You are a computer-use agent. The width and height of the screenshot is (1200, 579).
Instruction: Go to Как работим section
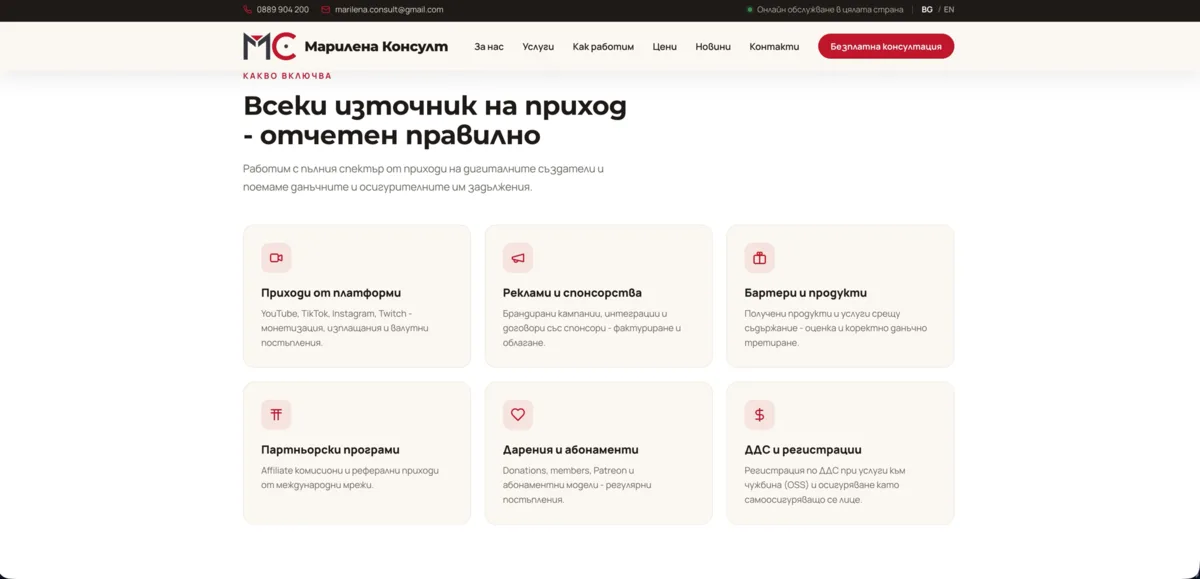point(603,47)
